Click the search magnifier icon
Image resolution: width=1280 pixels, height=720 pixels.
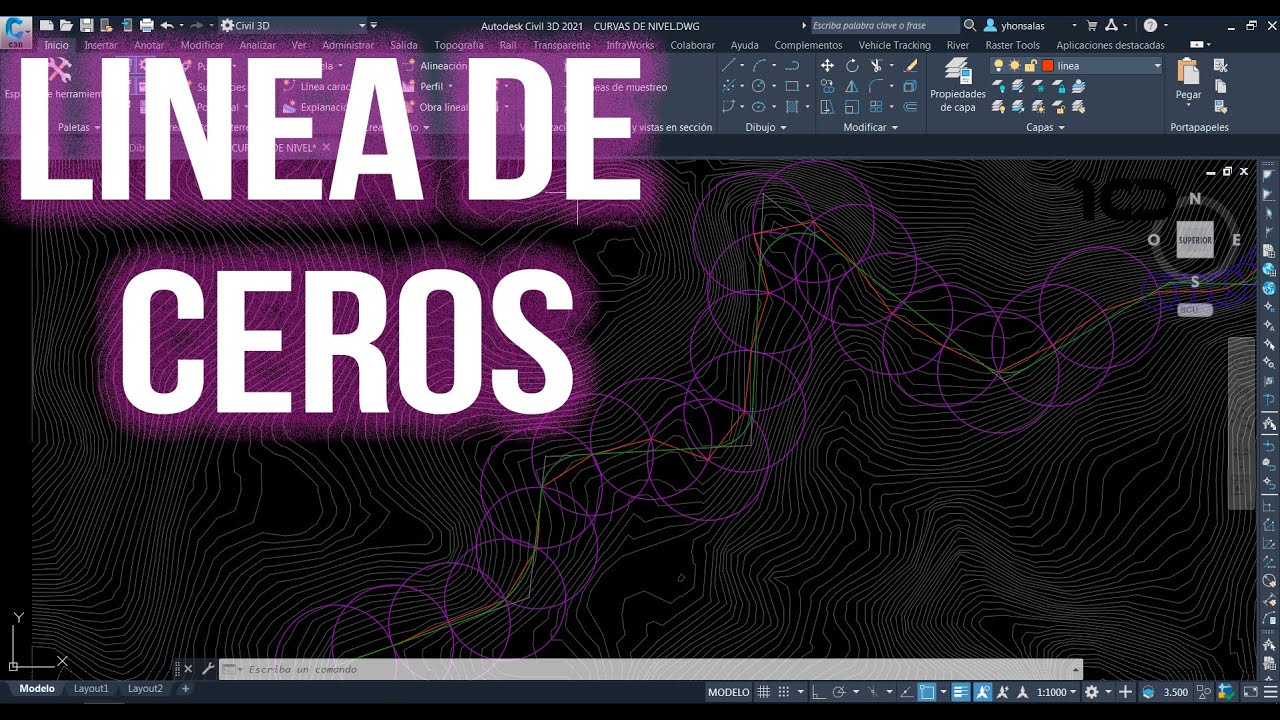970,25
